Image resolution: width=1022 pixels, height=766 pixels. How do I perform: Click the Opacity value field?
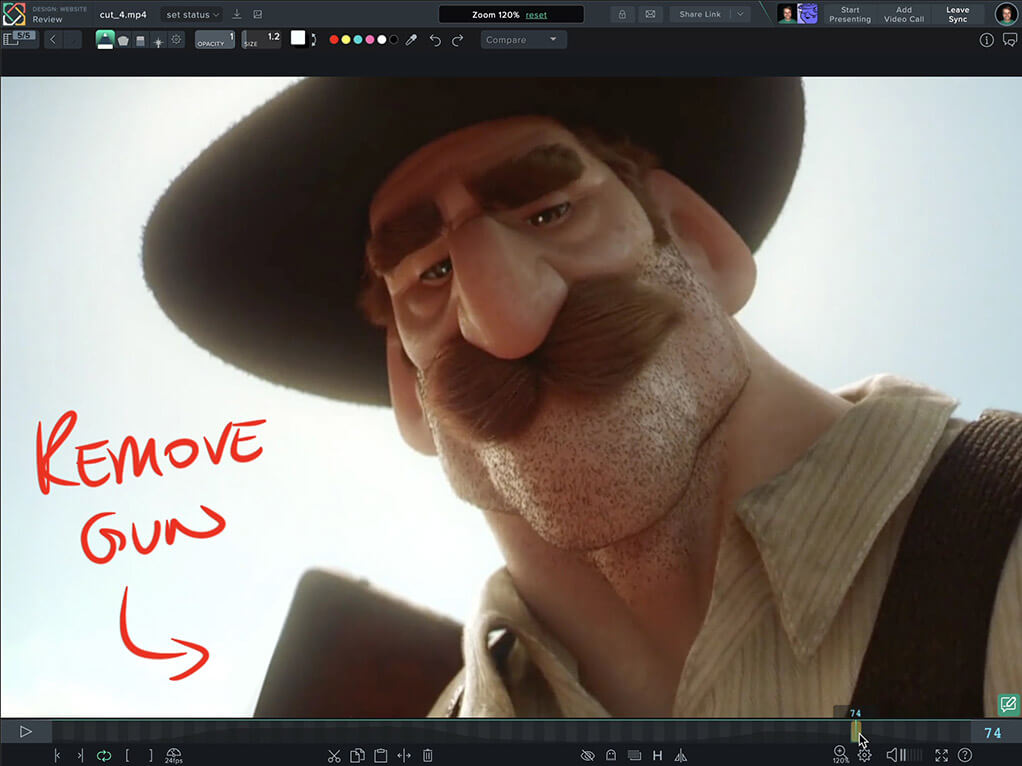215,40
